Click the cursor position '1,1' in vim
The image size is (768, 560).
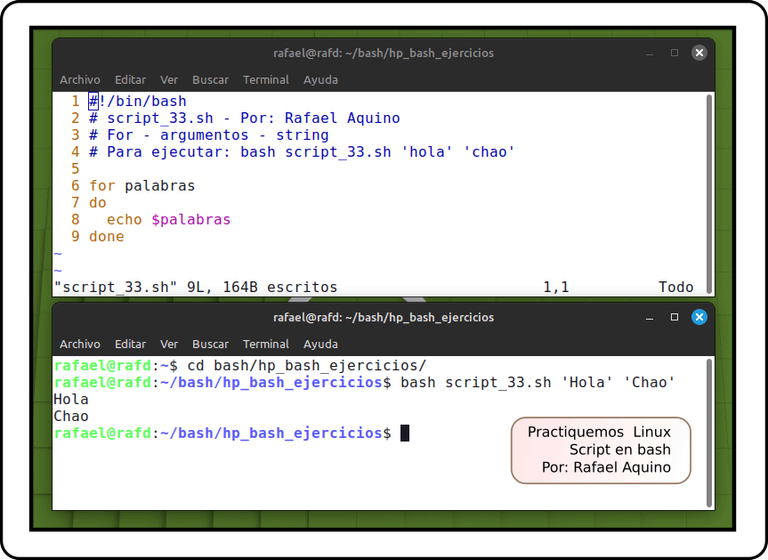click(556, 287)
